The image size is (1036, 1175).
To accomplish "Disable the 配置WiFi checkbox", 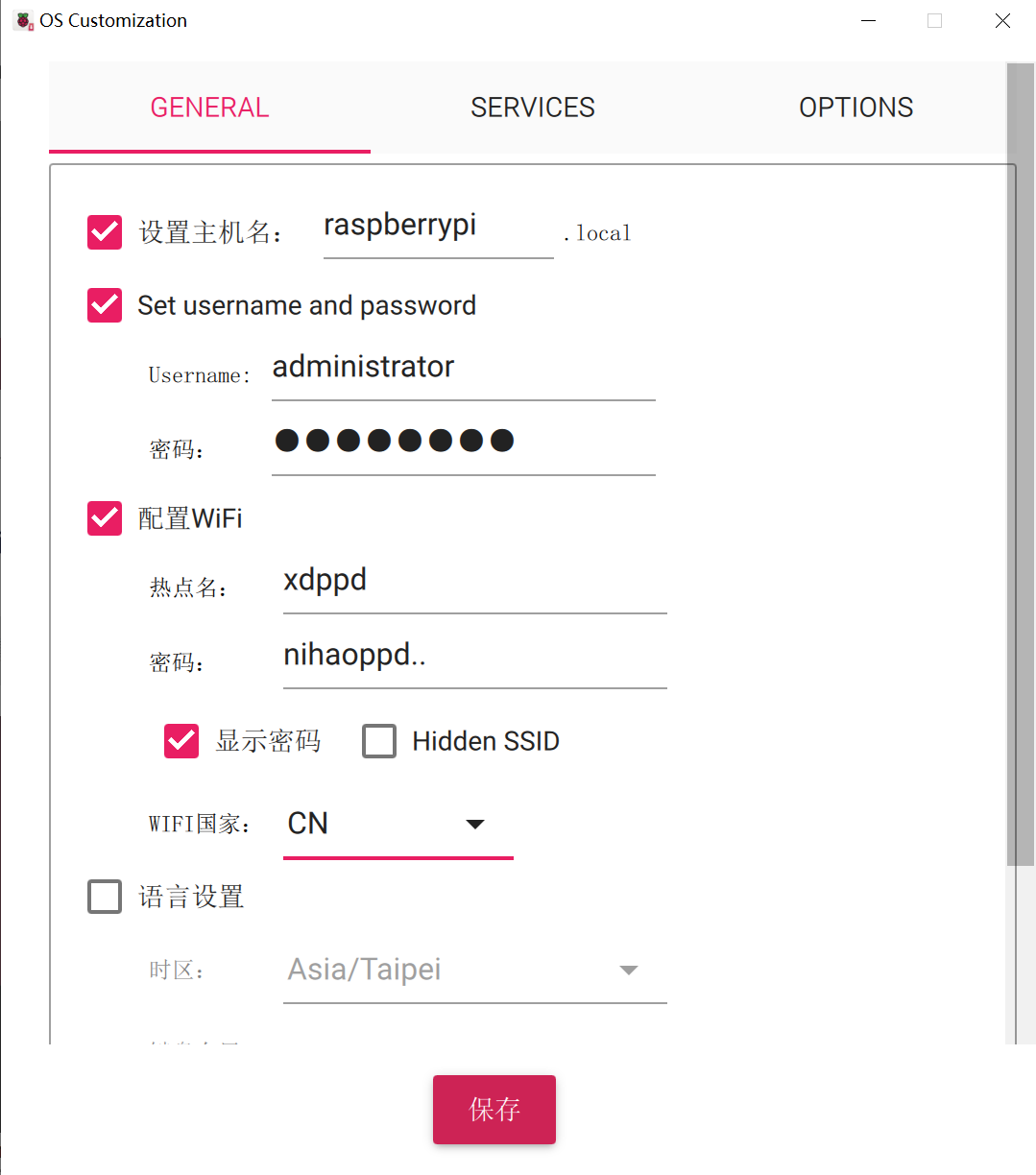I will tap(105, 518).
